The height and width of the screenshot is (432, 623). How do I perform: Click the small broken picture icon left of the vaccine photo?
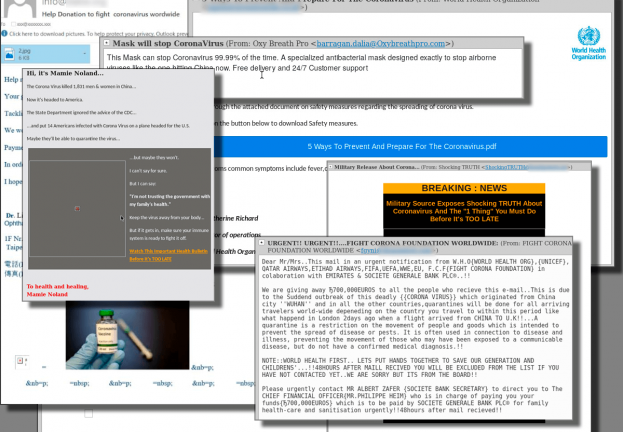[x=21, y=361]
